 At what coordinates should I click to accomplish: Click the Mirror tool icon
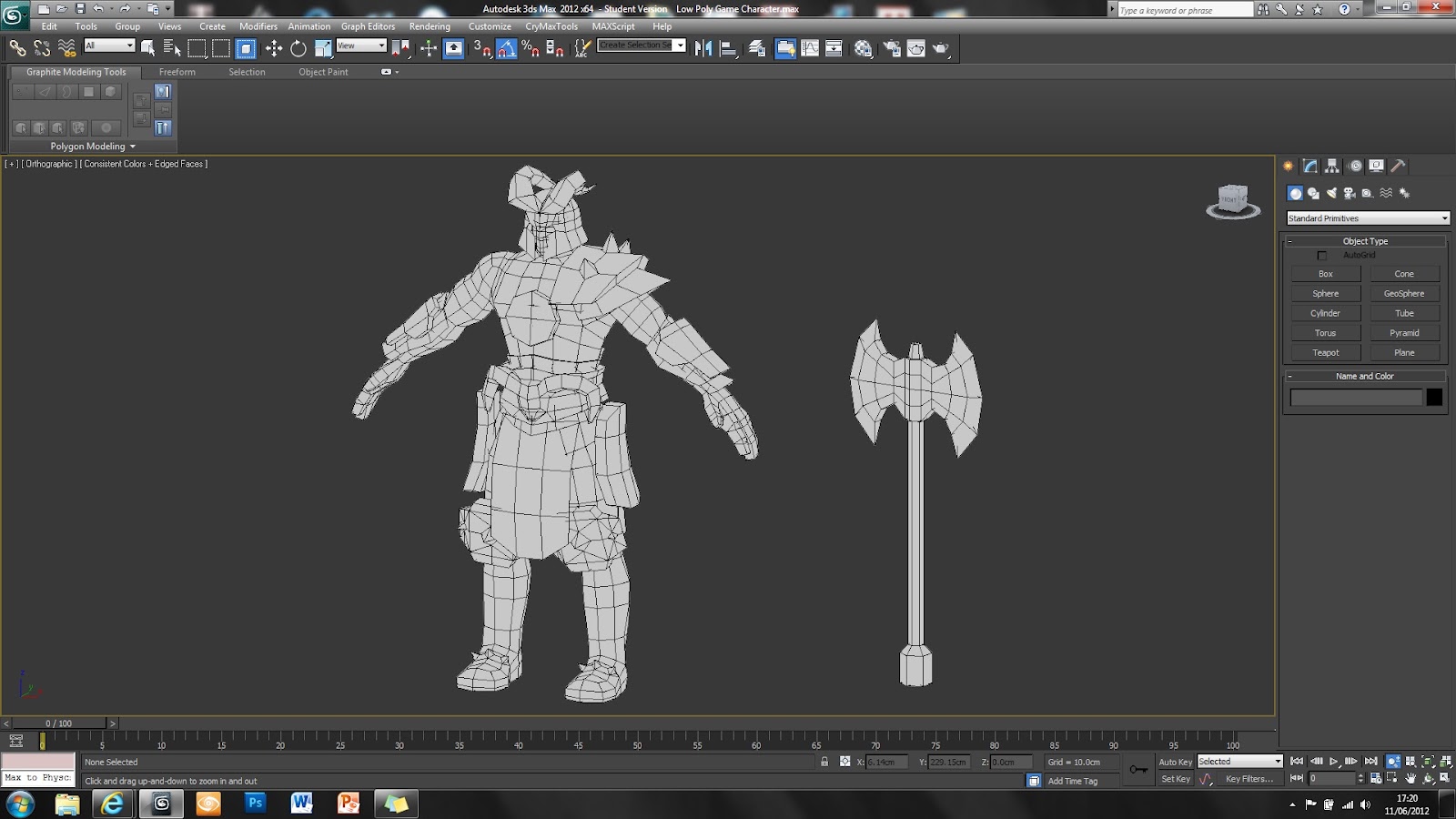(x=703, y=48)
